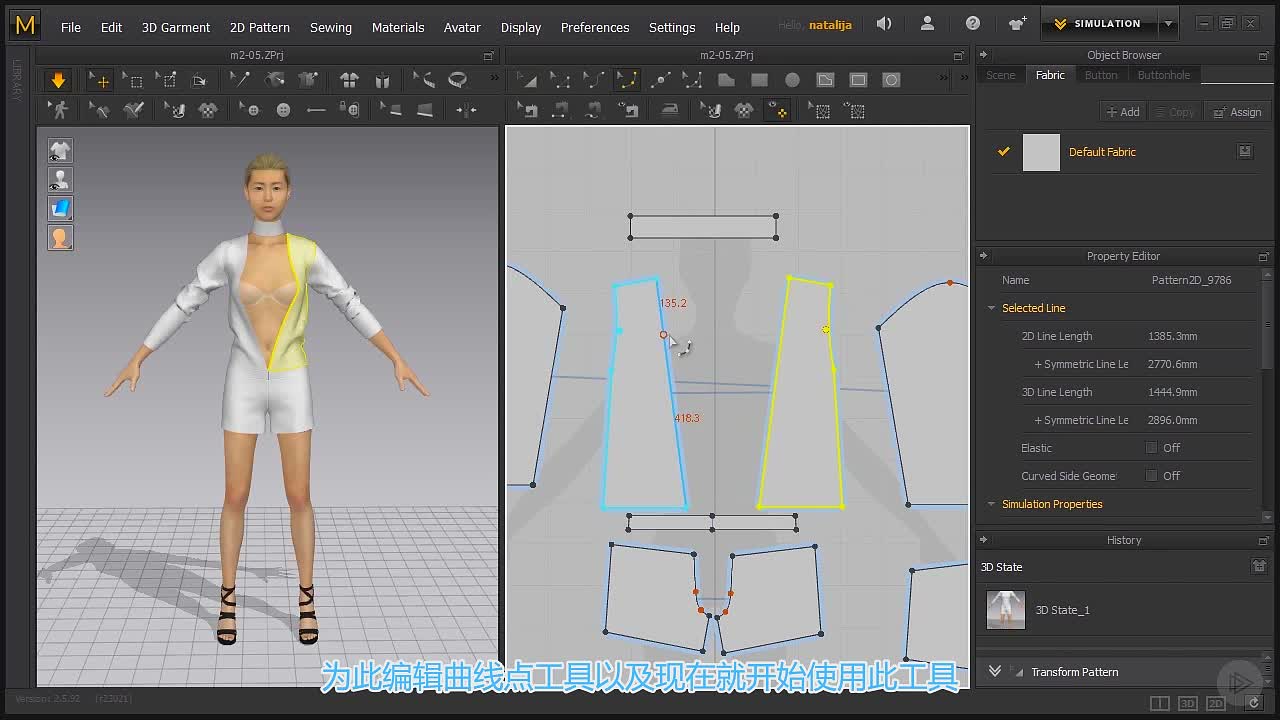1280x720 pixels.
Task: Undock the Object Browser panel
Action: [1264, 56]
